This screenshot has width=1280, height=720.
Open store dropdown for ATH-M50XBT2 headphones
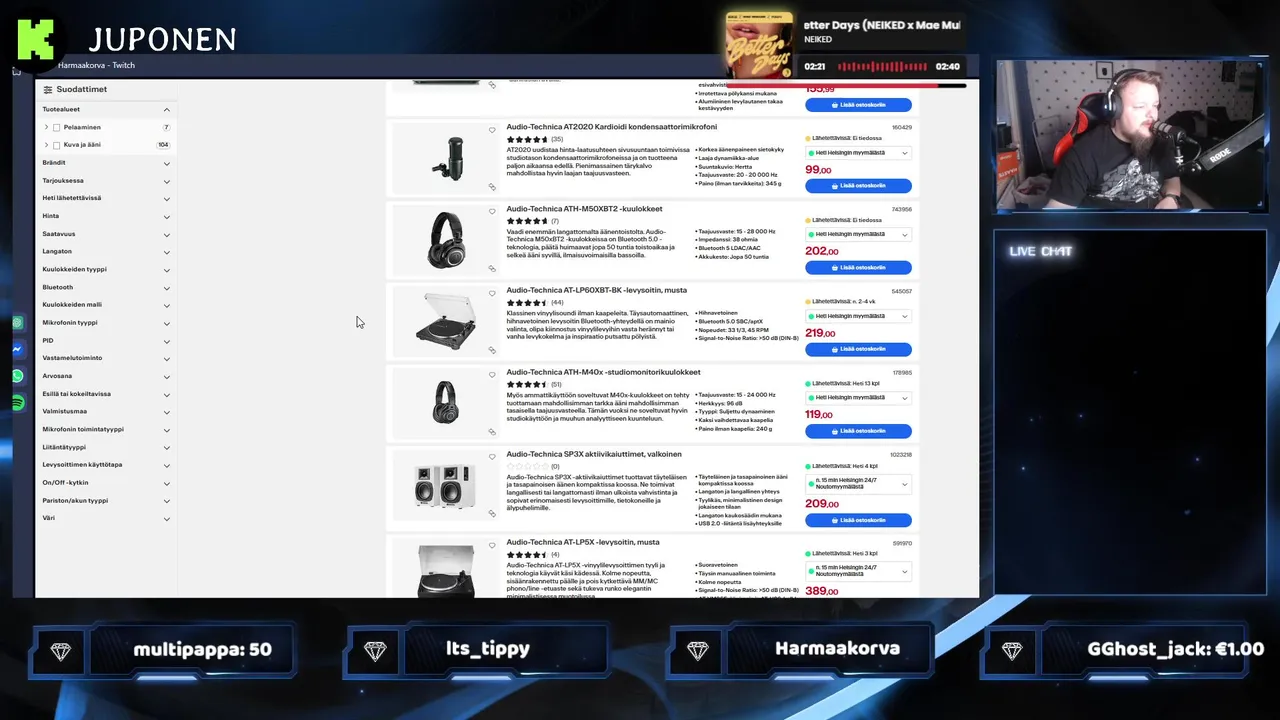[x=858, y=235]
